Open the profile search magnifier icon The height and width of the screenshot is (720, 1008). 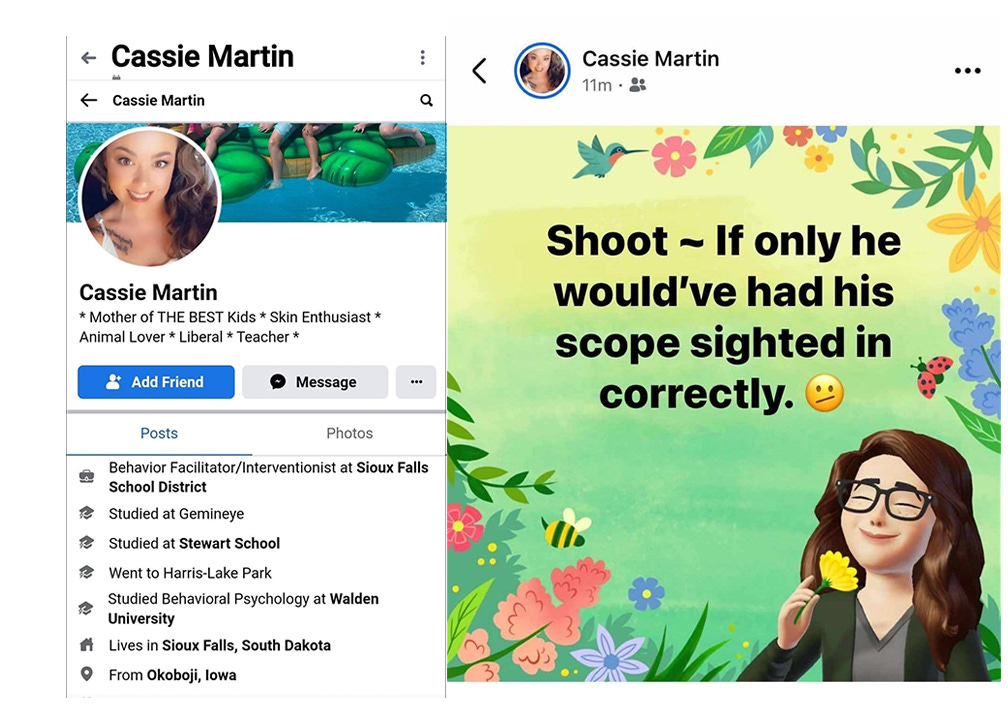point(426,100)
